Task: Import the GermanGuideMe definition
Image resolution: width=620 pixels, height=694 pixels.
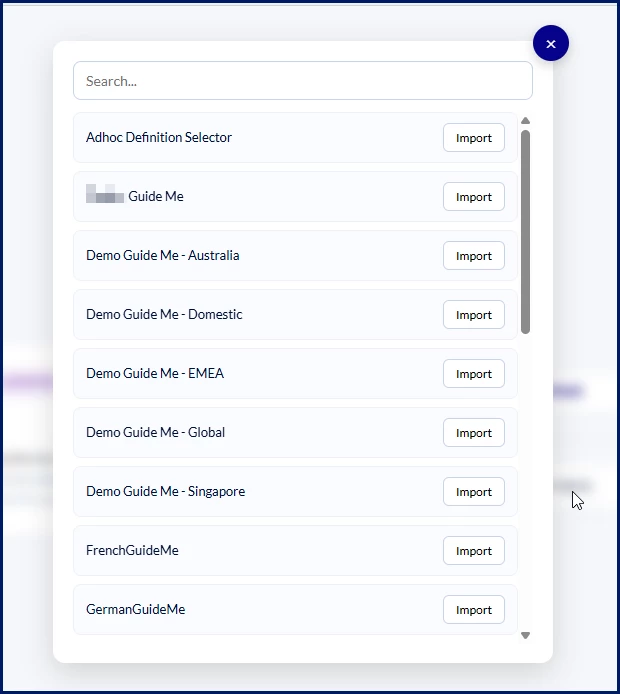Action: tap(474, 609)
